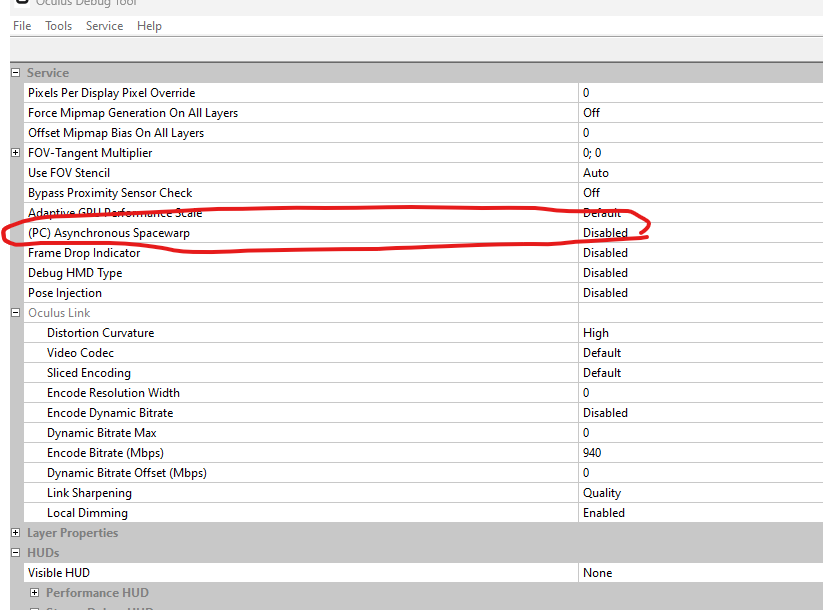Select the Dynamic Bitrate Max label
The height and width of the screenshot is (610, 823).
pos(102,433)
